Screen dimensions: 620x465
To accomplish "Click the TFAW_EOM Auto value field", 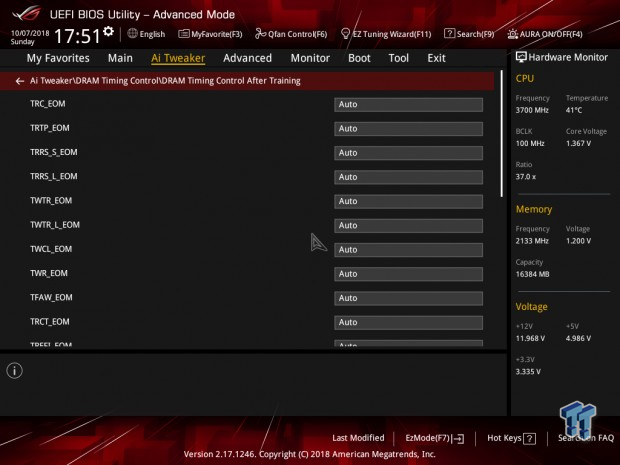I will 408,298.
